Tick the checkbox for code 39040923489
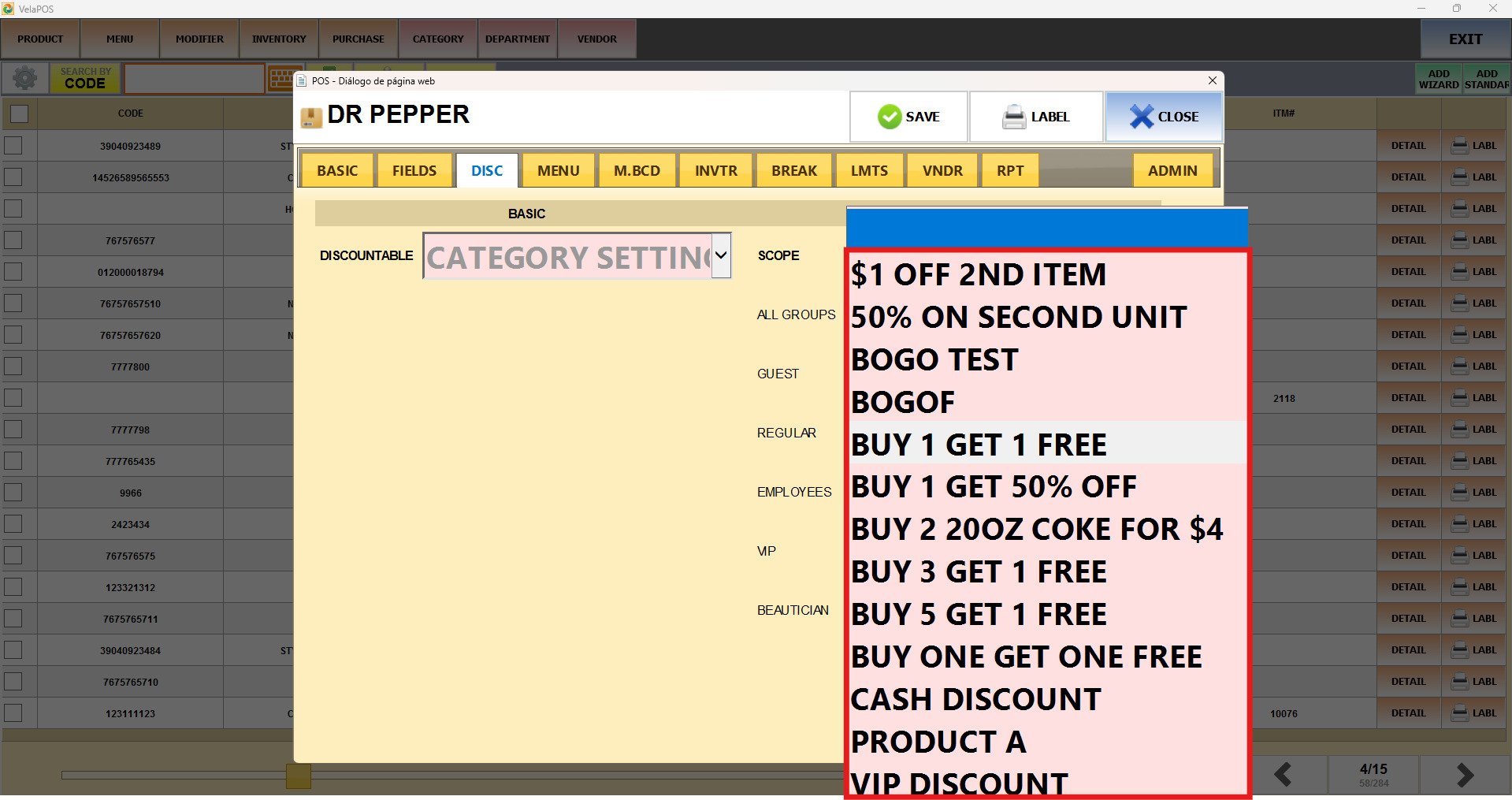Image resolution: width=1512 pixels, height=800 pixels. coord(13,146)
